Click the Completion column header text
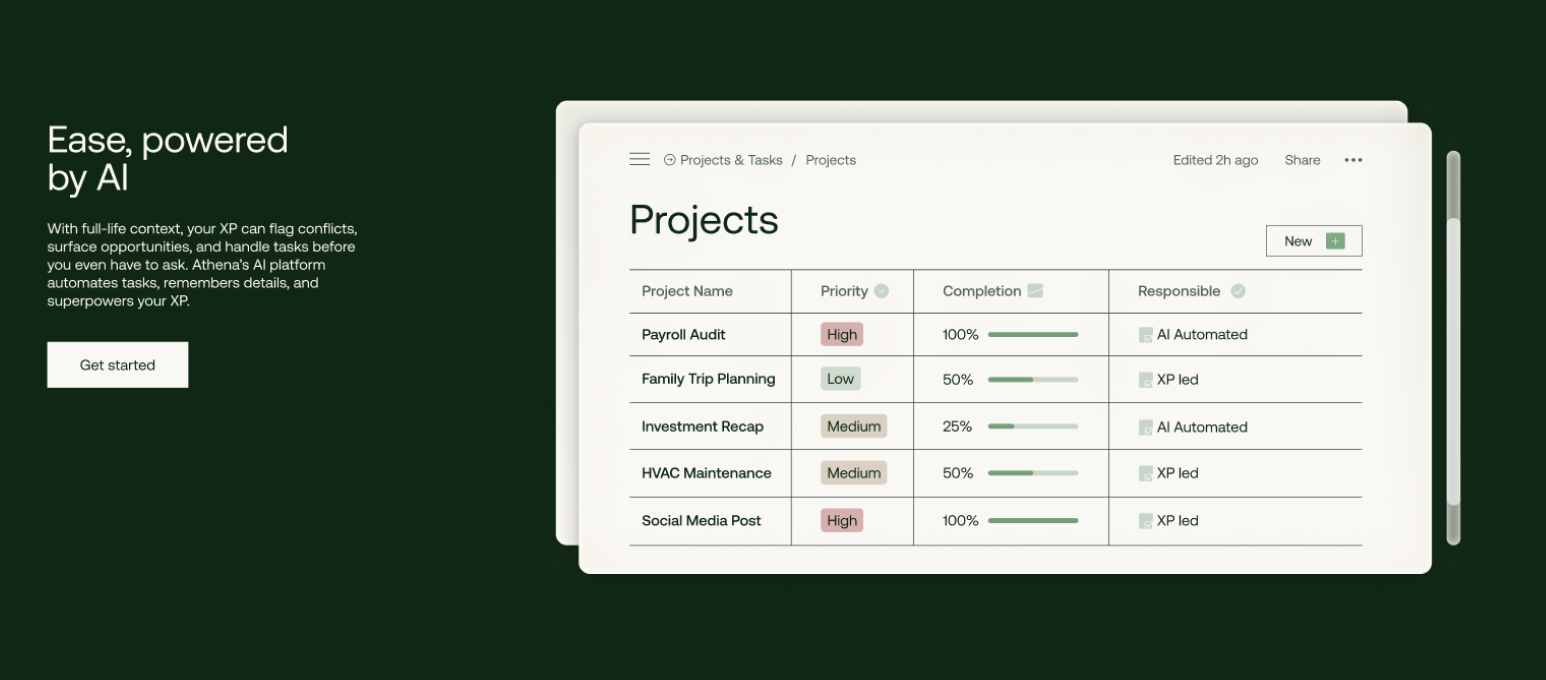 tap(982, 291)
